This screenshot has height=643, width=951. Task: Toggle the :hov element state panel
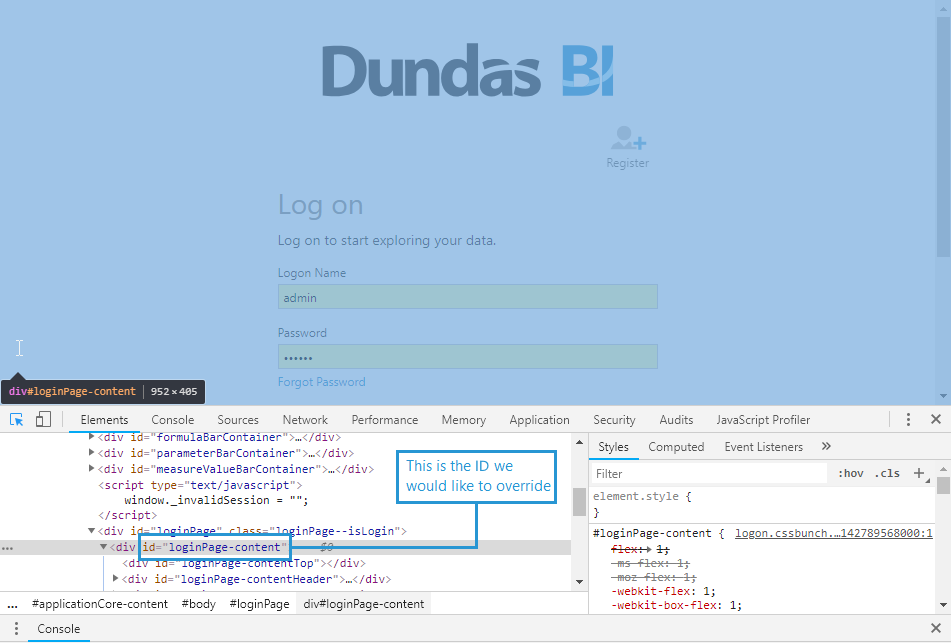click(850, 474)
